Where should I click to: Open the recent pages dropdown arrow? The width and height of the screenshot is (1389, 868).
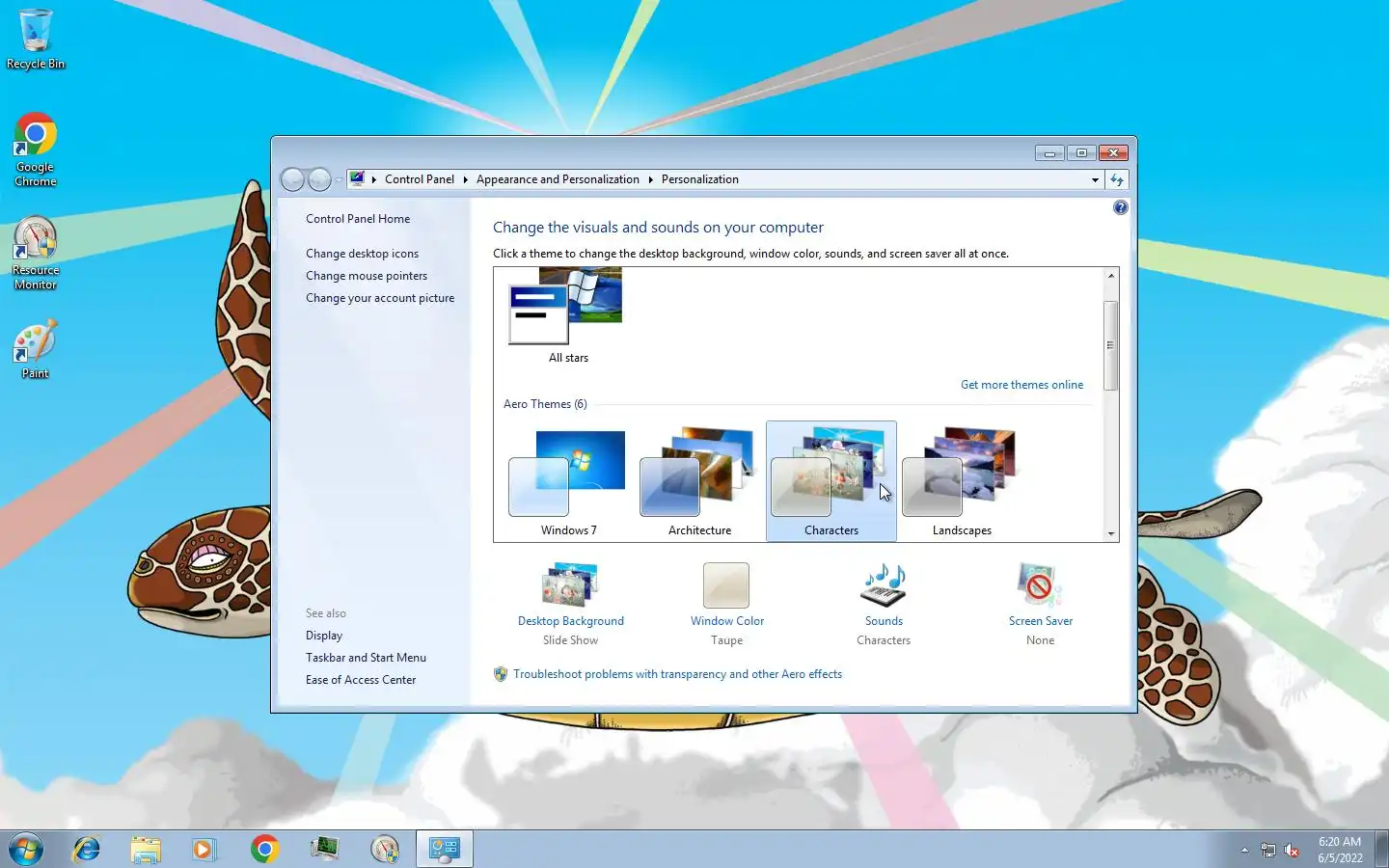(339, 180)
